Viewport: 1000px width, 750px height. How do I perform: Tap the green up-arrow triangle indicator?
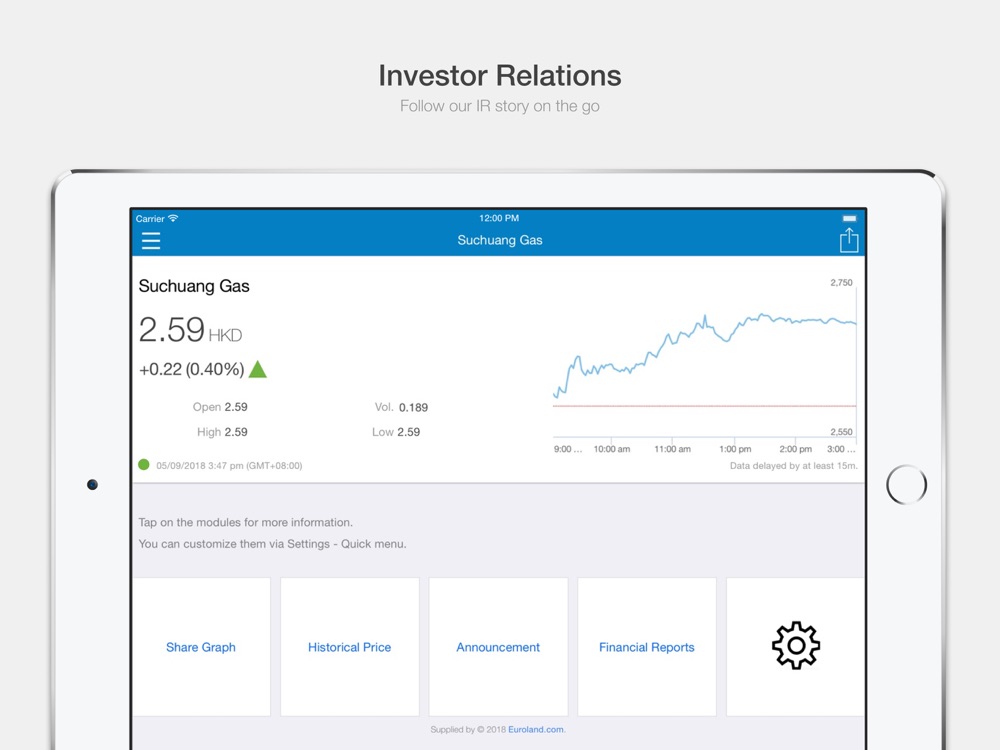[258, 369]
